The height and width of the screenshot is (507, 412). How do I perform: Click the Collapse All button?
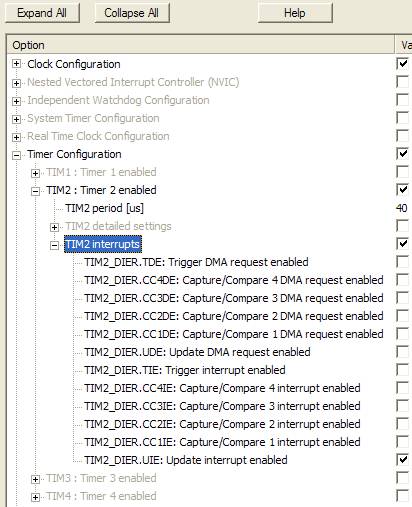[x=132, y=13]
